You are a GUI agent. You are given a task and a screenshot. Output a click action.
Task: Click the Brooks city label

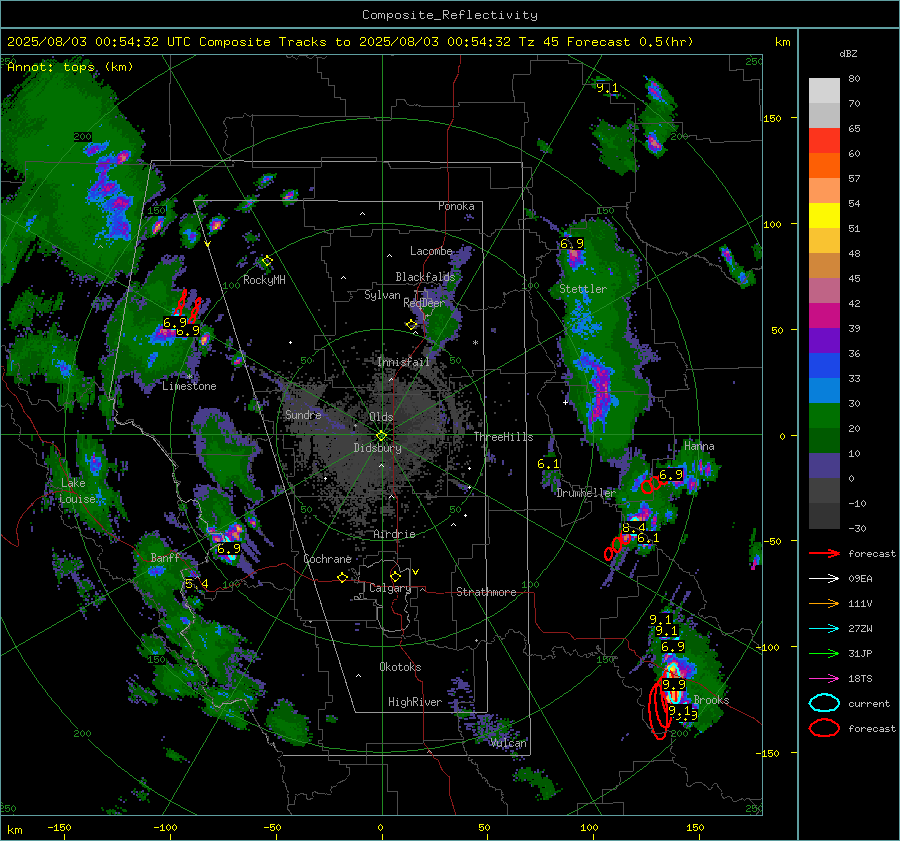click(711, 700)
